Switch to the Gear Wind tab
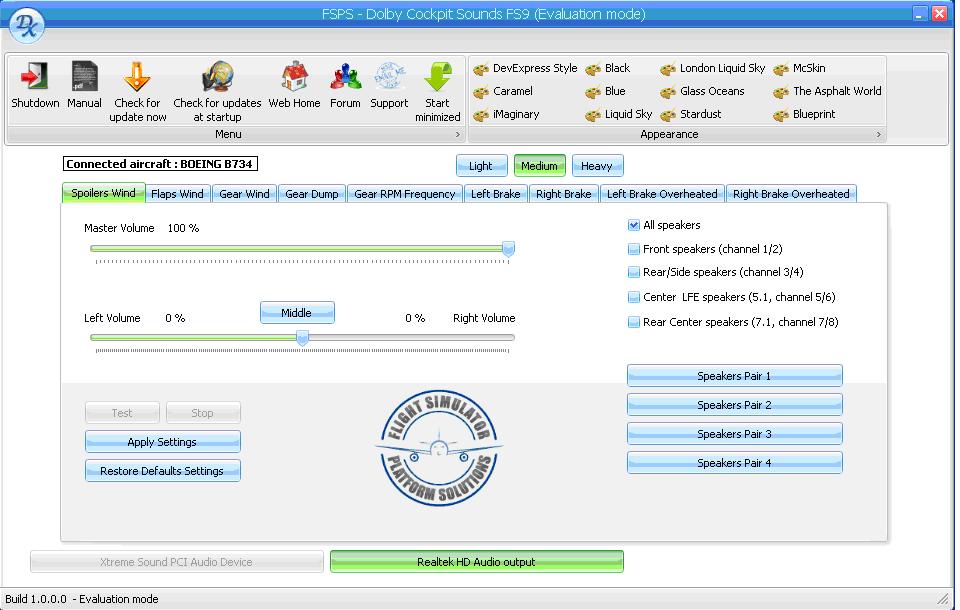The width and height of the screenshot is (960, 610). tap(244, 194)
